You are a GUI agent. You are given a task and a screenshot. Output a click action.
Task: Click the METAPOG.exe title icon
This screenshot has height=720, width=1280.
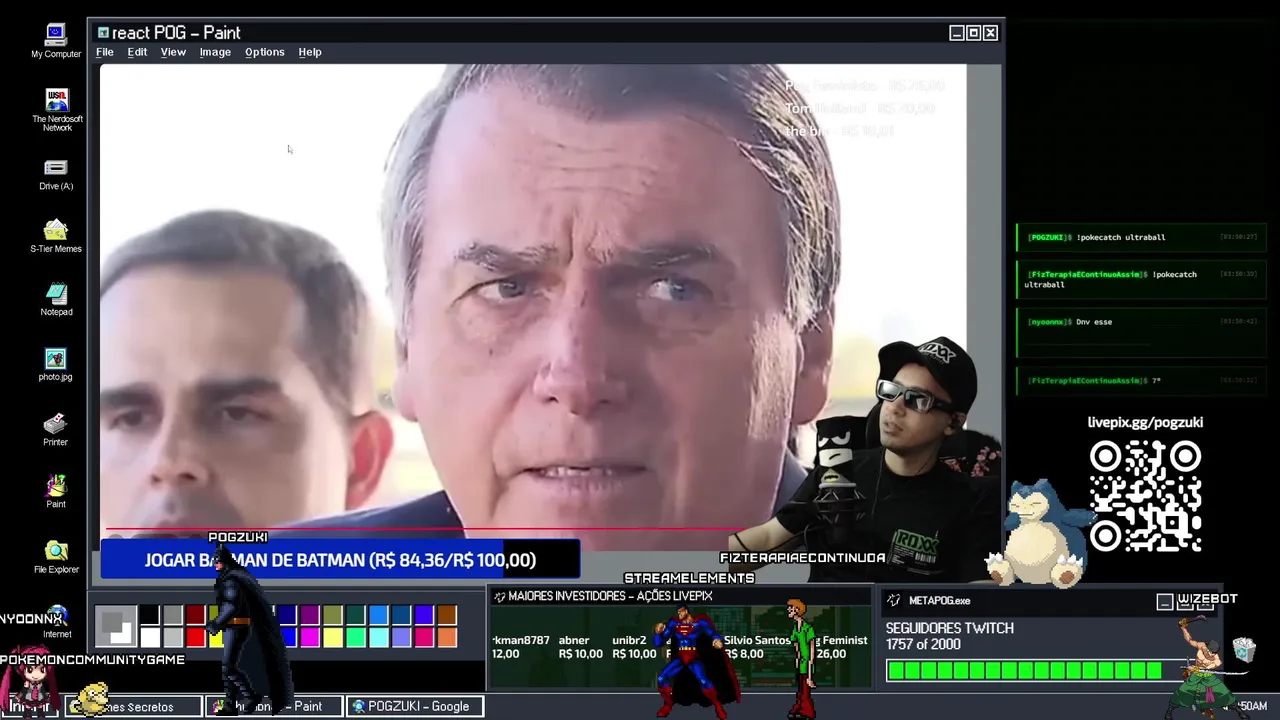coord(894,600)
